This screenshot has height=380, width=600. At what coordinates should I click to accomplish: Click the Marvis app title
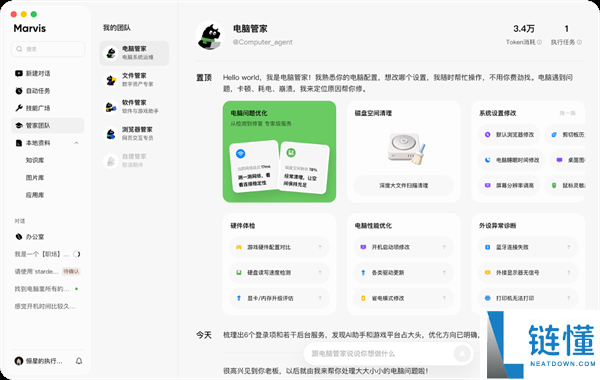(29, 28)
